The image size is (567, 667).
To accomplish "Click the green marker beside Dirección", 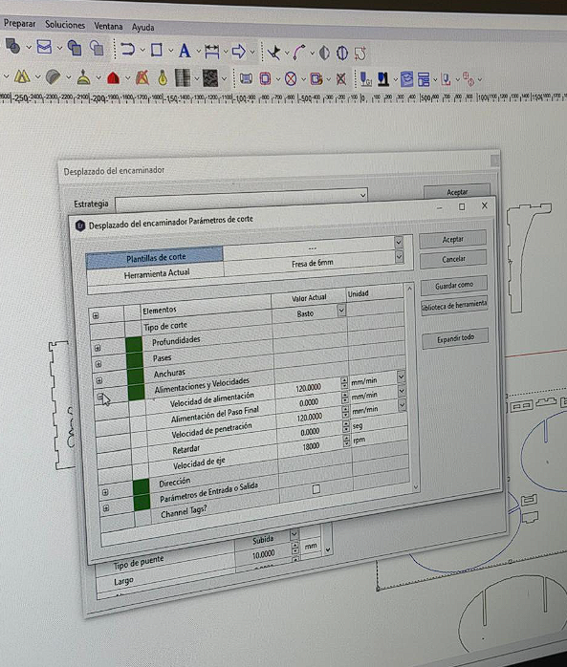I will [141, 486].
